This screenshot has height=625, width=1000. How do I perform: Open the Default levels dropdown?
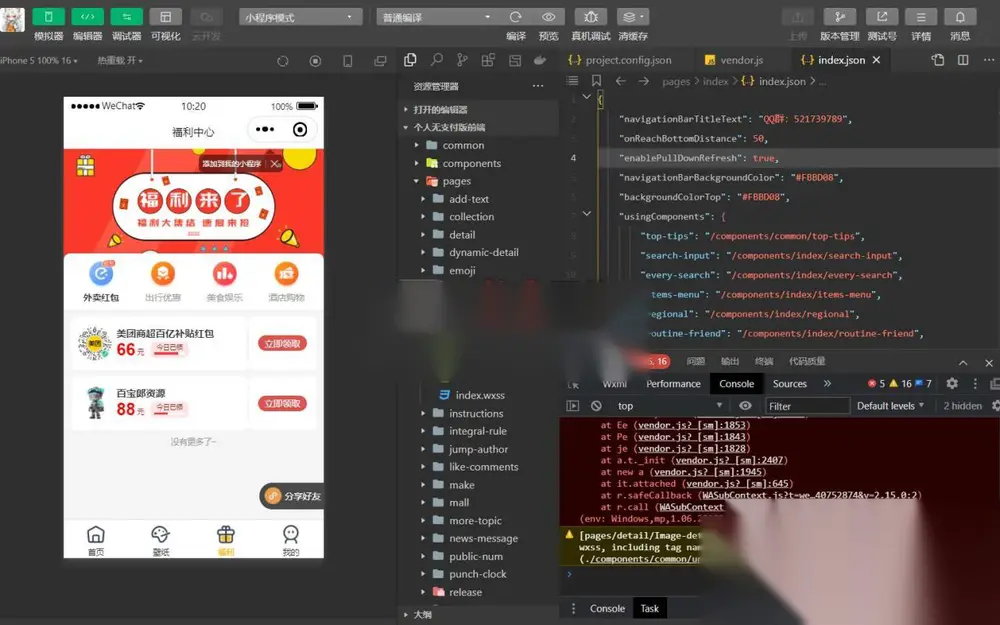pyautogui.click(x=890, y=406)
